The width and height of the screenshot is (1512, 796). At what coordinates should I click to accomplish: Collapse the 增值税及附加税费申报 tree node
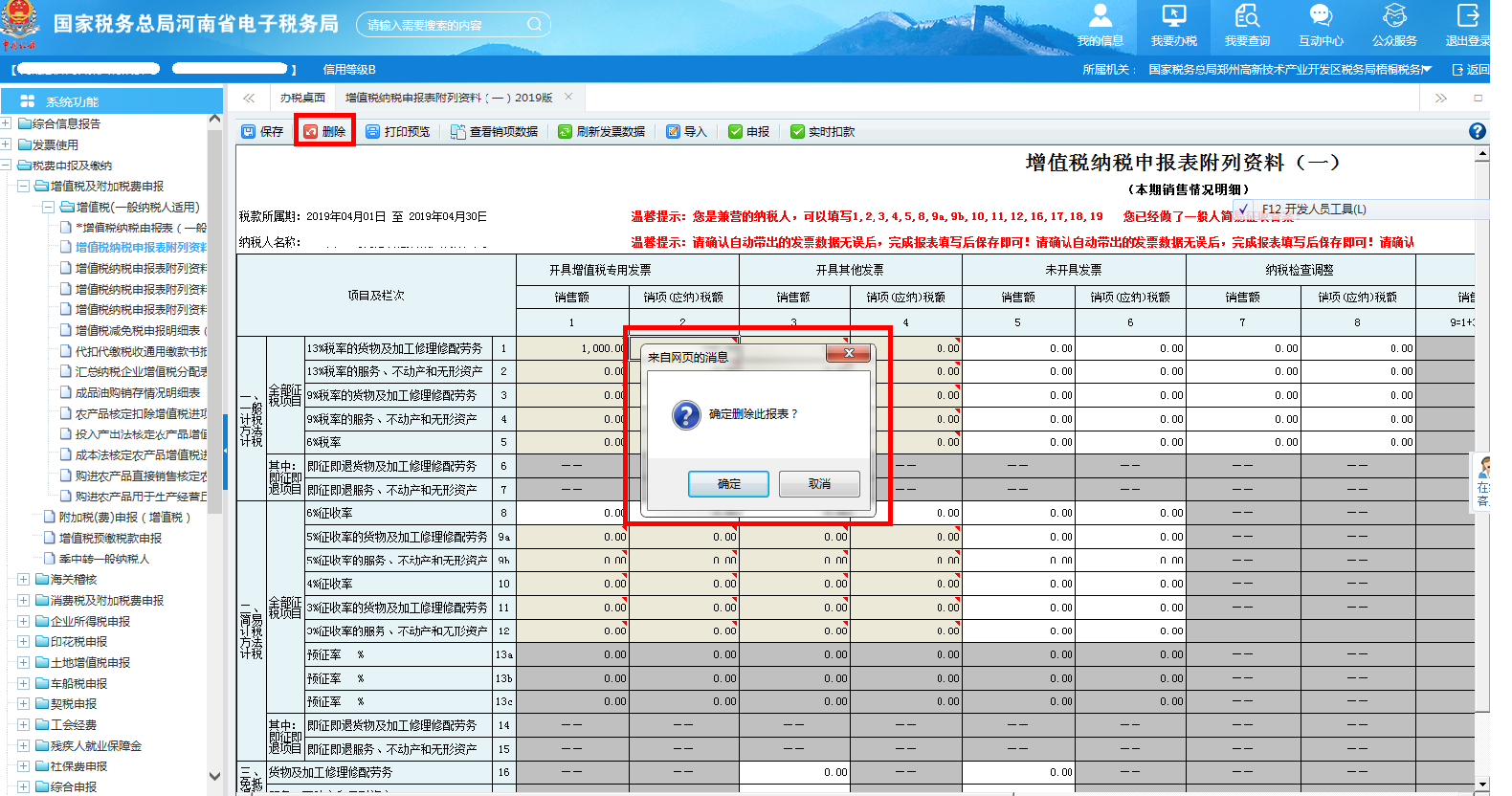click(x=24, y=187)
